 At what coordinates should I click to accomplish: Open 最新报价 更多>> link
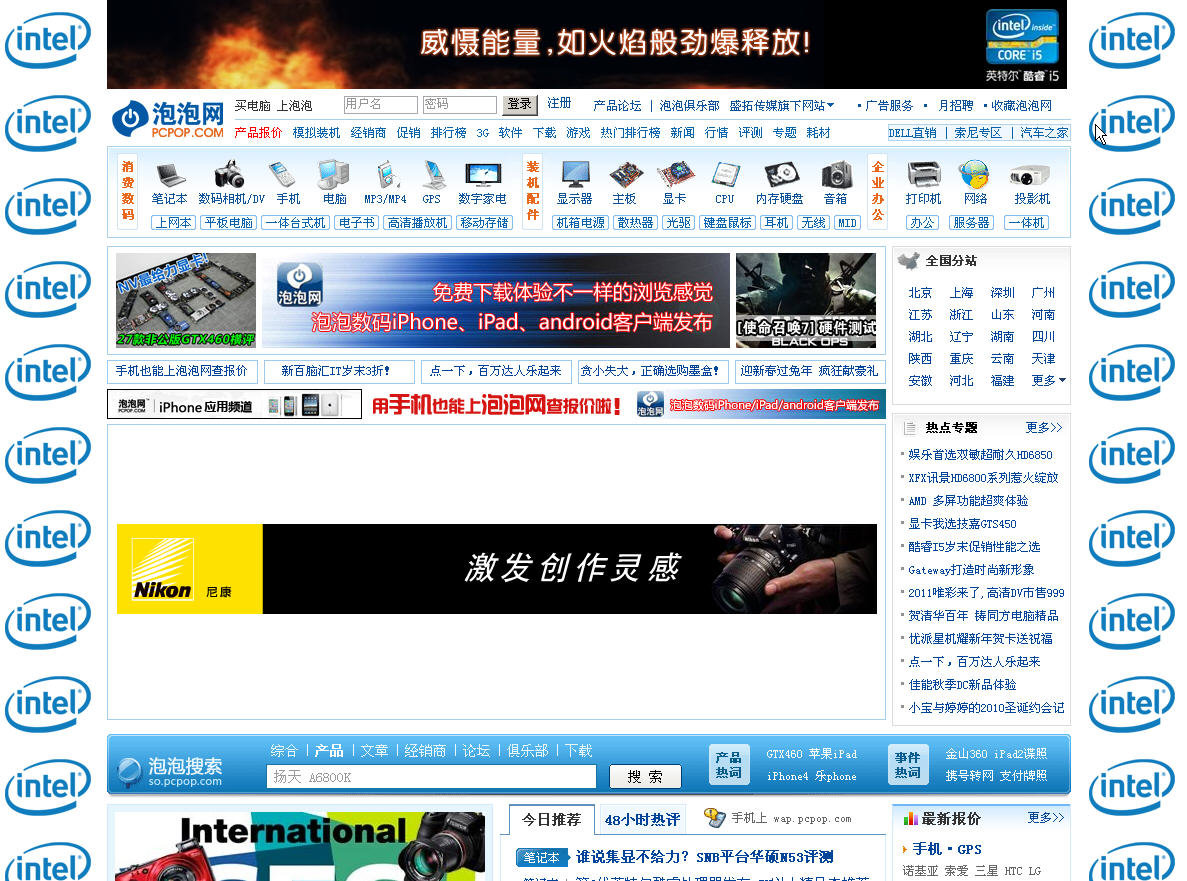click(x=1045, y=817)
